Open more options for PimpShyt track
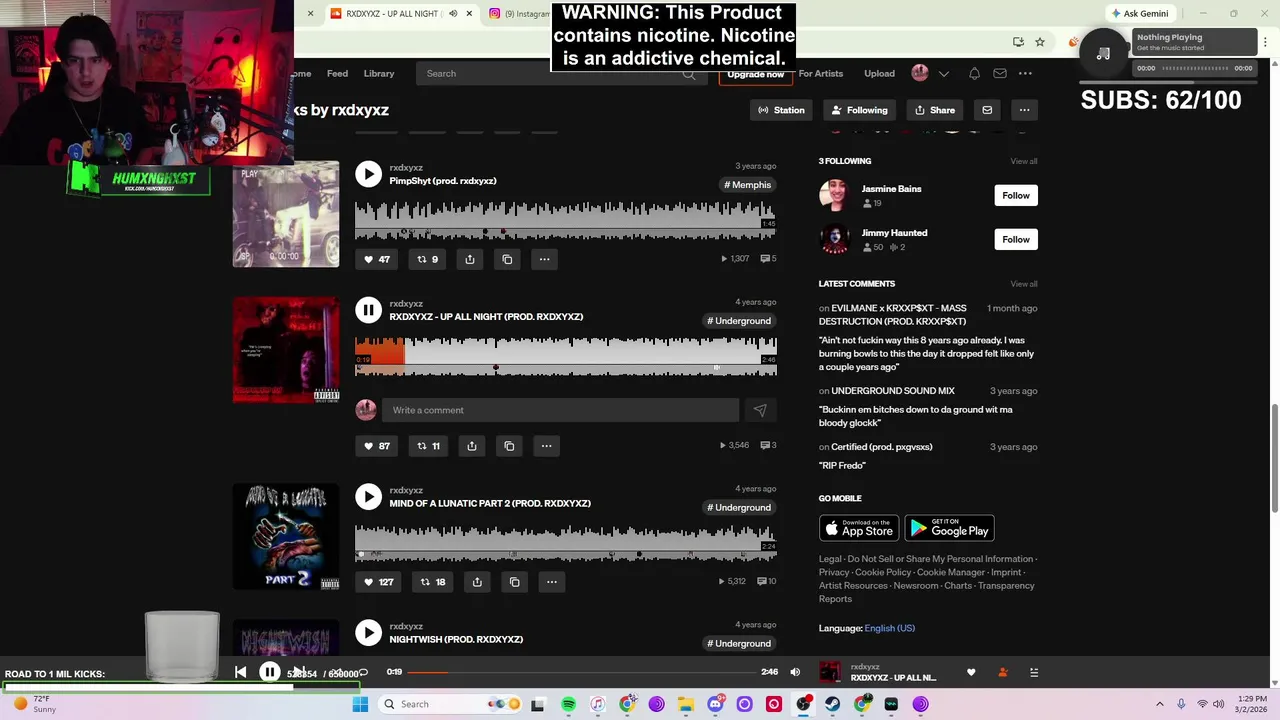This screenshot has height=720, width=1280. pos(544,259)
